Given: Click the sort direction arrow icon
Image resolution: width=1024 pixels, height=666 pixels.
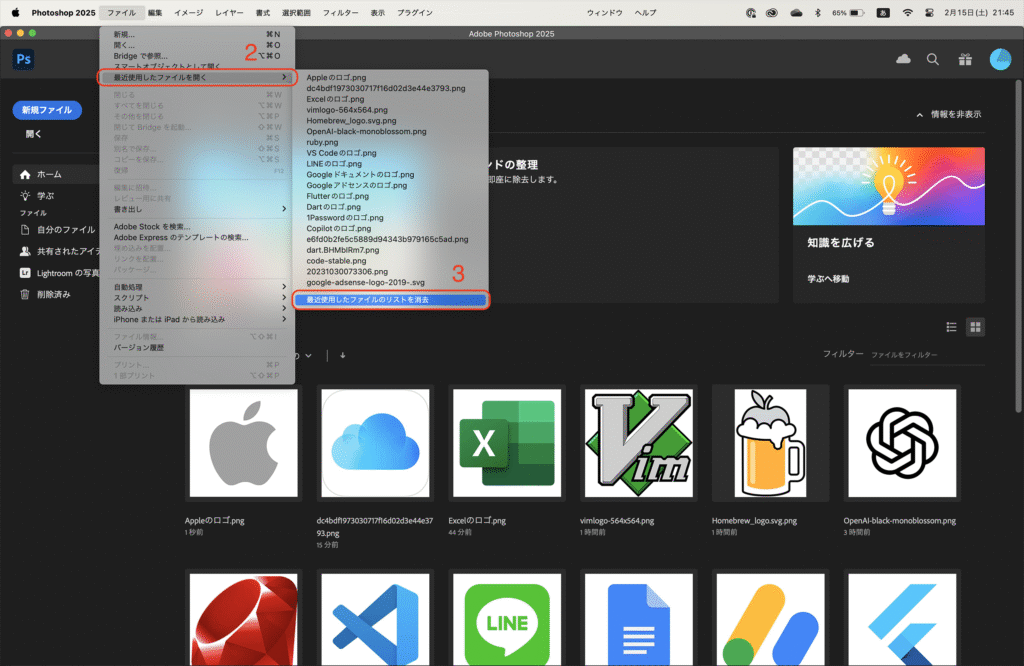Looking at the screenshot, I should pos(342,356).
